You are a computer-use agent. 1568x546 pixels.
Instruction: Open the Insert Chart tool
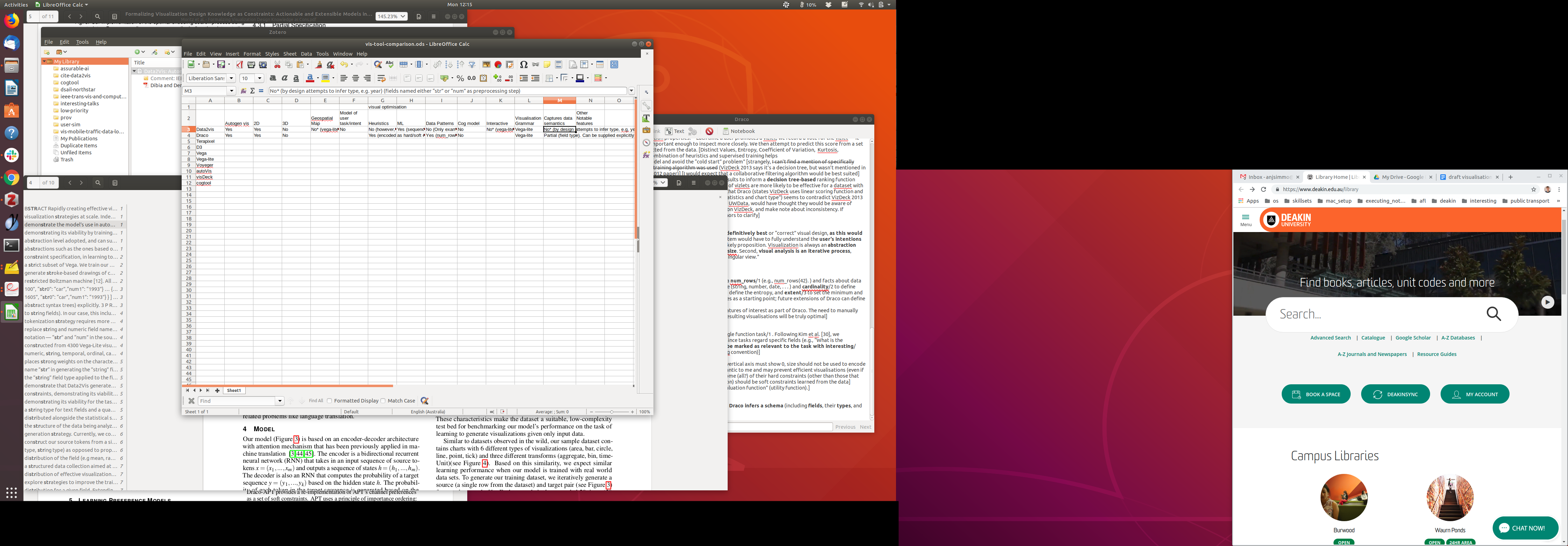coord(498,64)
